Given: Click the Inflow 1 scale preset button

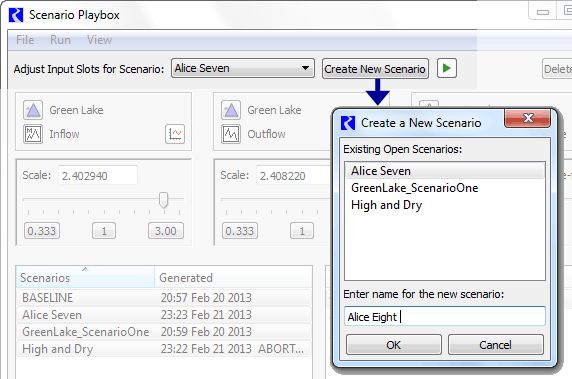Looking at the screenshot, I should coord(104,231).
